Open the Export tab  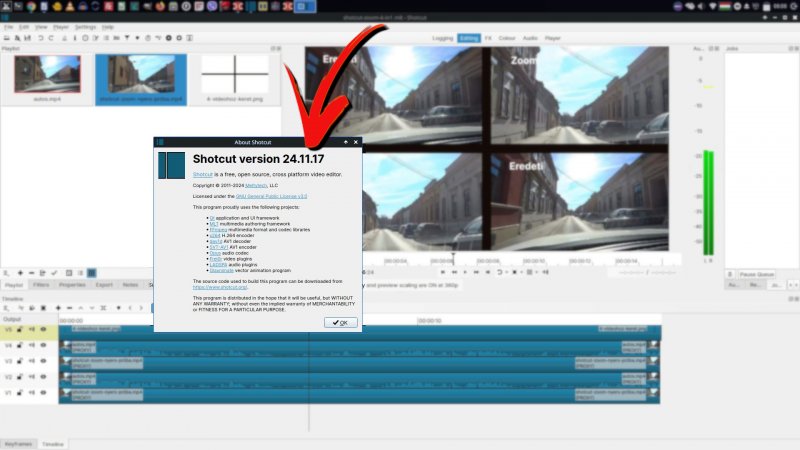[104, 285]
